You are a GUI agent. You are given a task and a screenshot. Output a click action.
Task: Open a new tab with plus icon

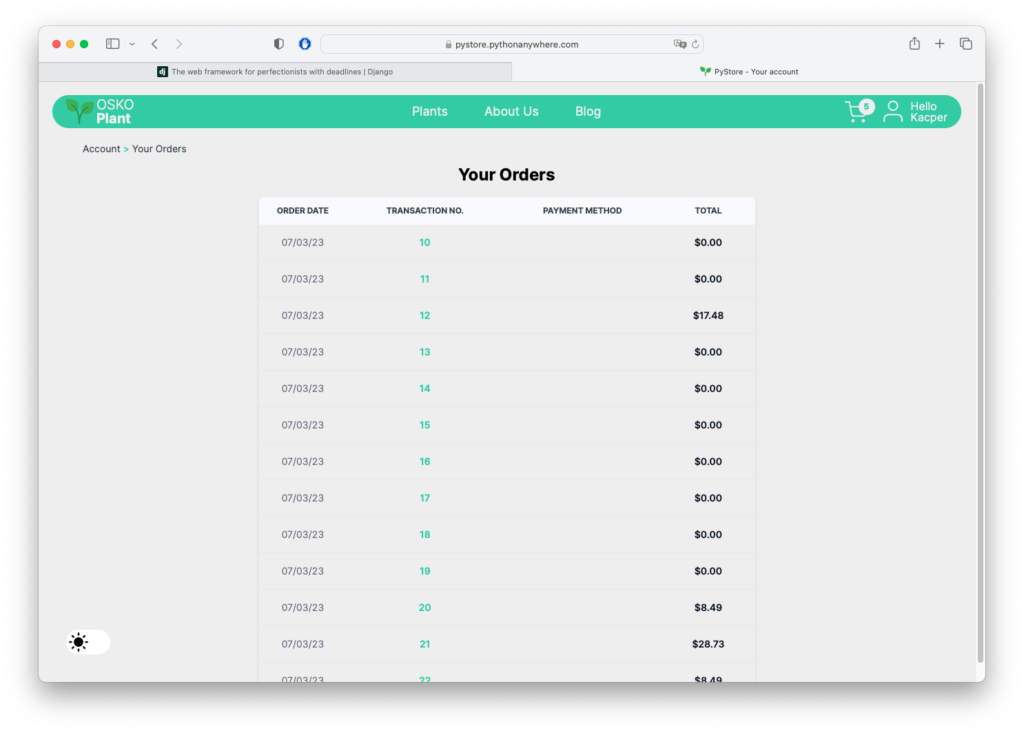[940, 44]
